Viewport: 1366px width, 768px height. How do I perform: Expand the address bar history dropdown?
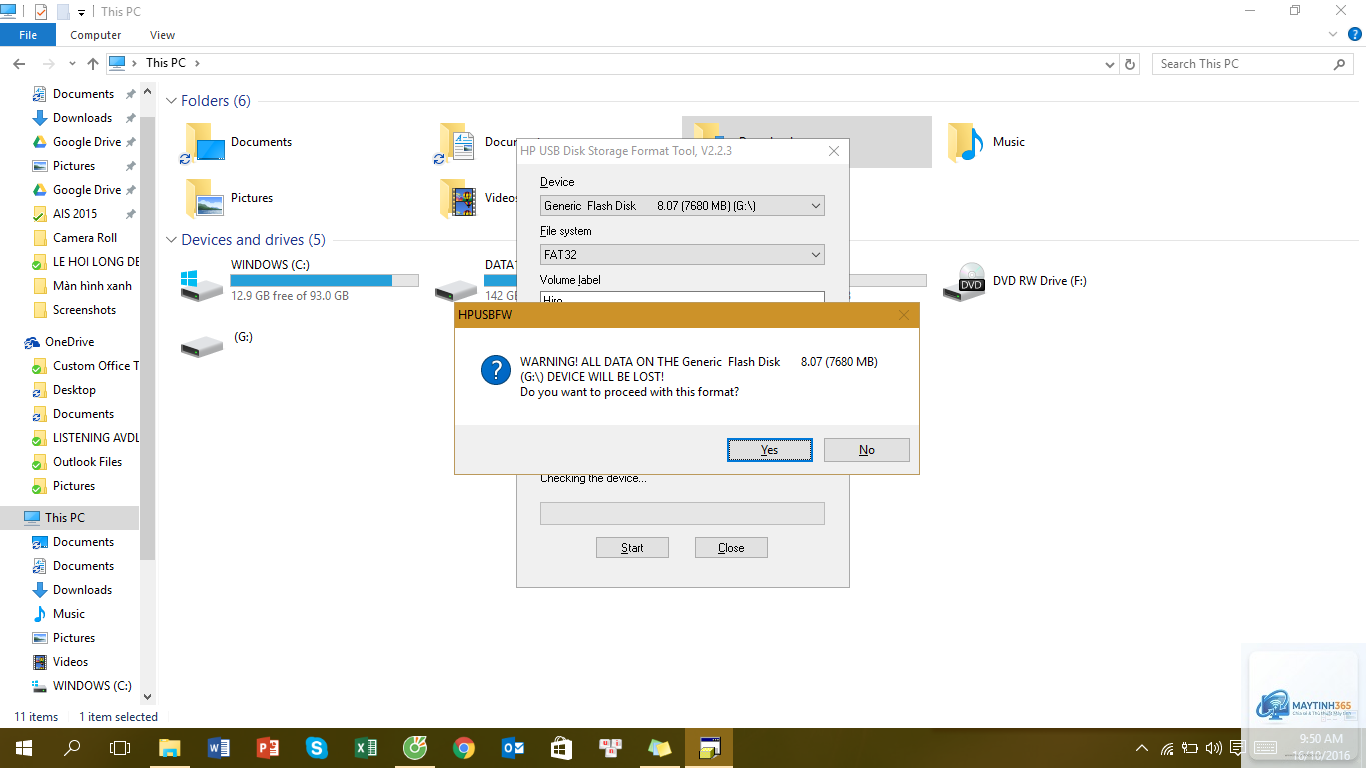pos(1110,64)
